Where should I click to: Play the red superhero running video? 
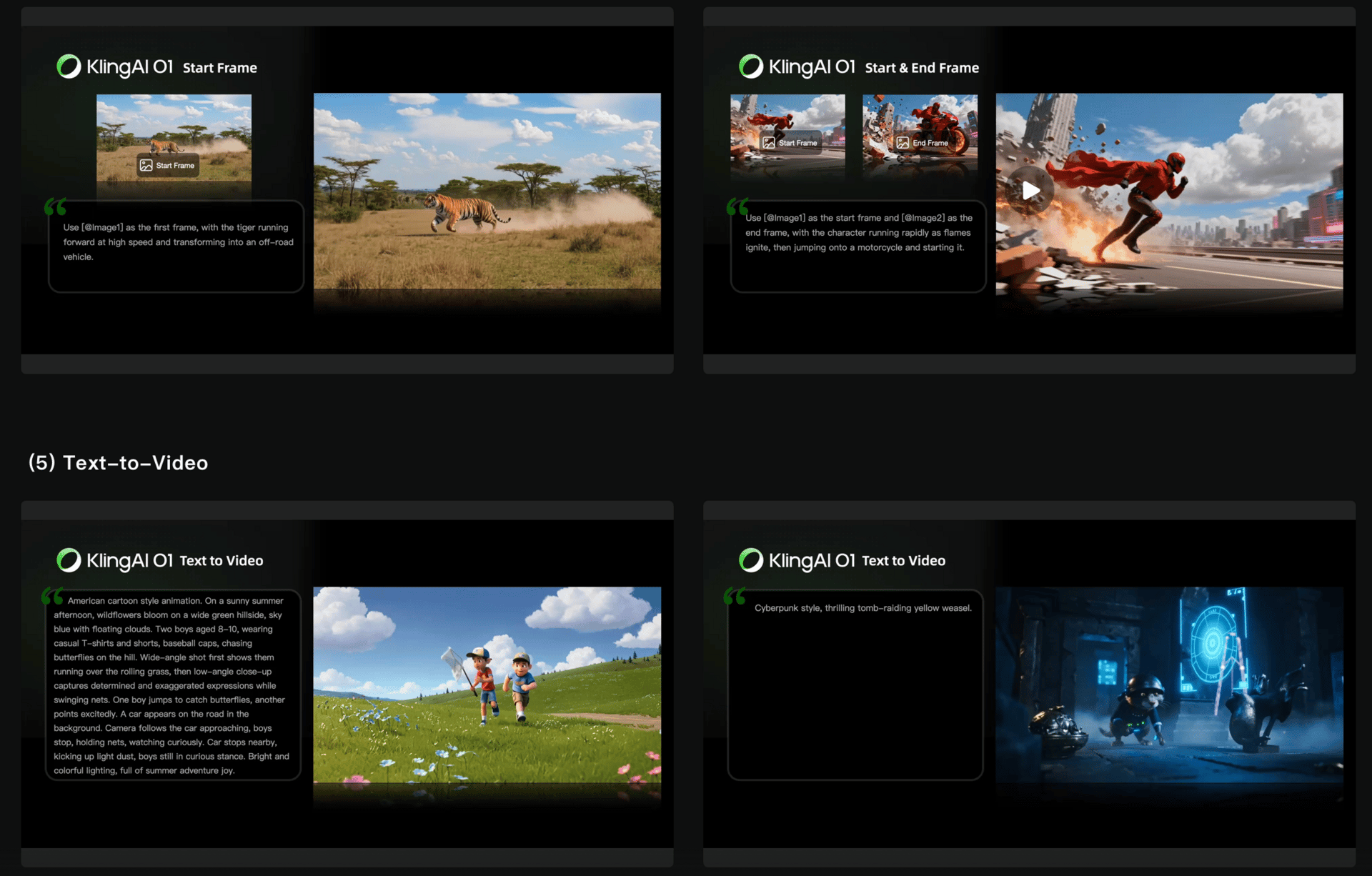pos(1030,191)
